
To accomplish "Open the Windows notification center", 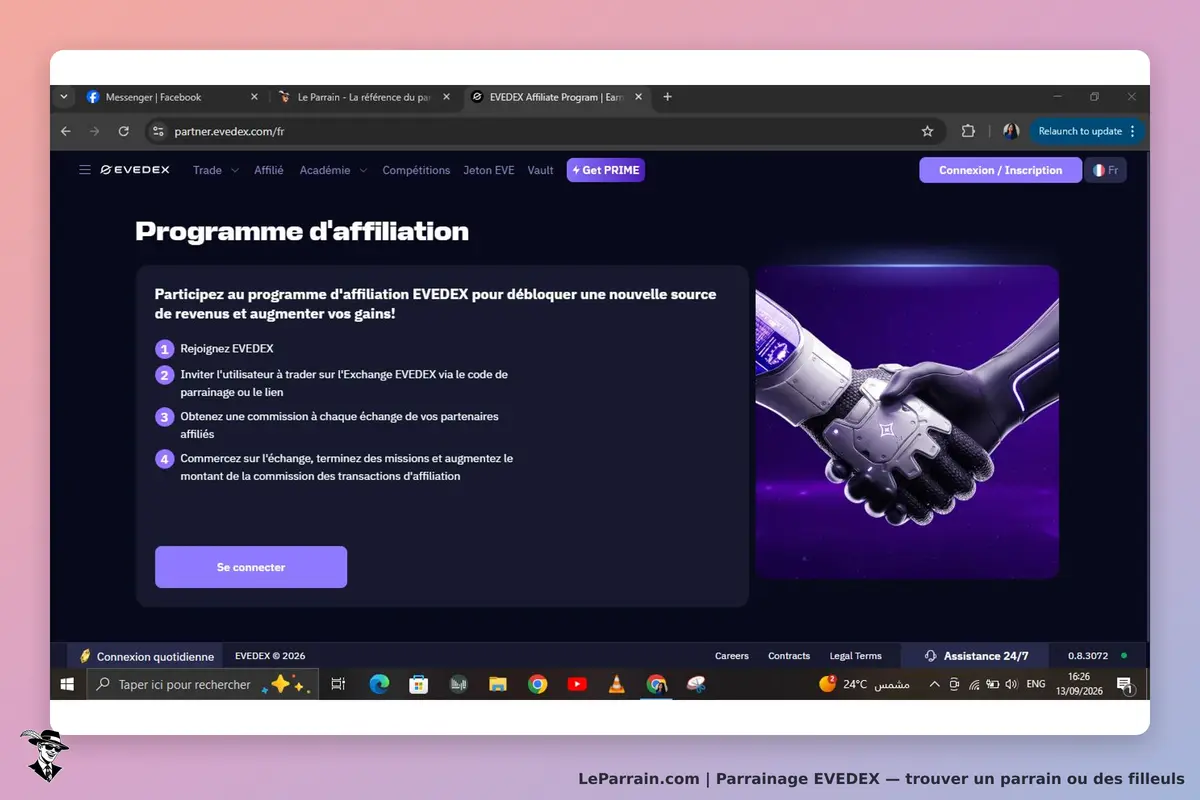I will [1124, 684].
